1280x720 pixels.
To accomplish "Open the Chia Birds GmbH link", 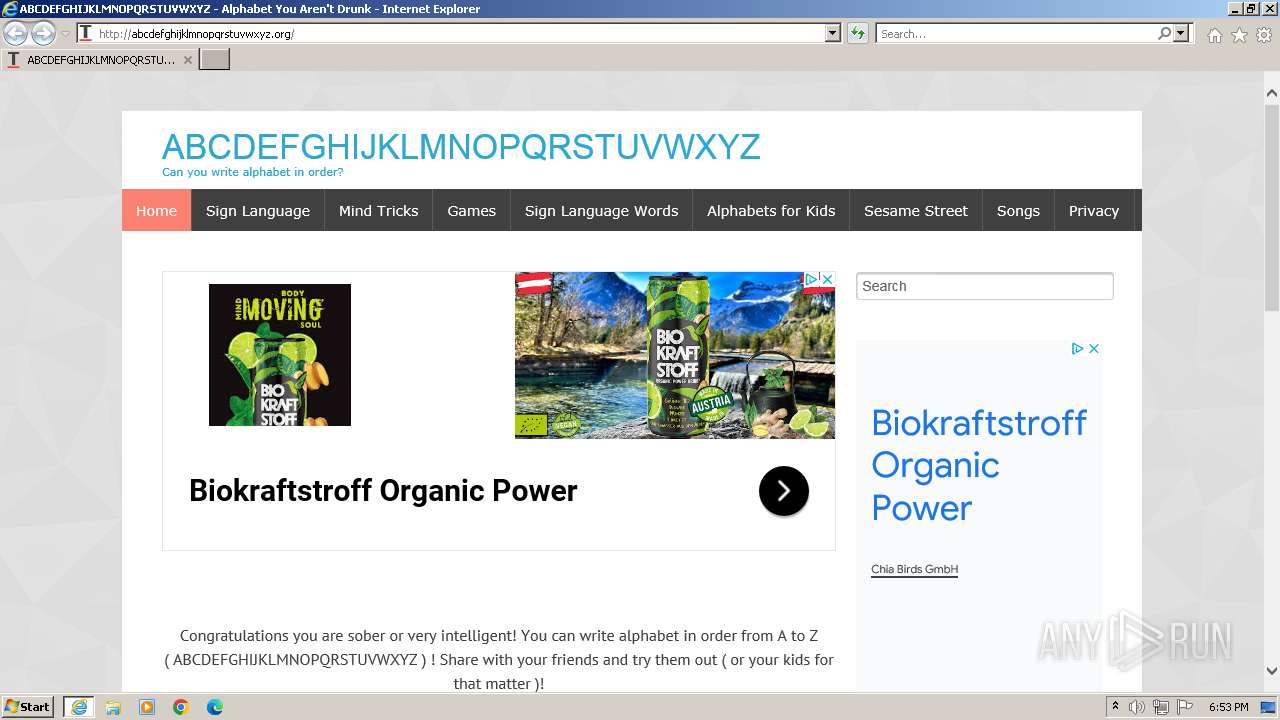I will pyautogui.click(x=914, y=570).
